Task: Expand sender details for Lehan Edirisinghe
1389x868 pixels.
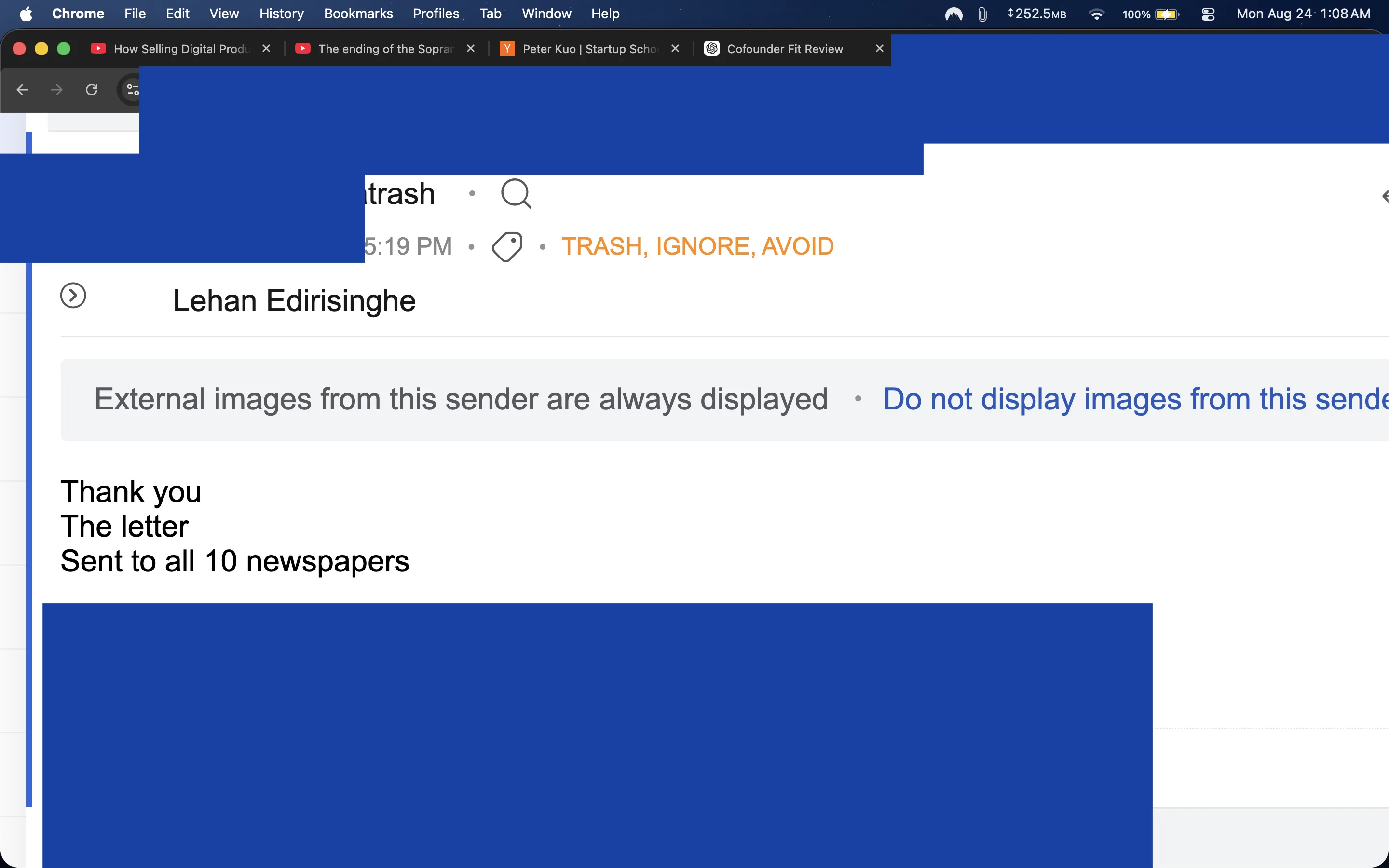Action: (x=73, y=296)
